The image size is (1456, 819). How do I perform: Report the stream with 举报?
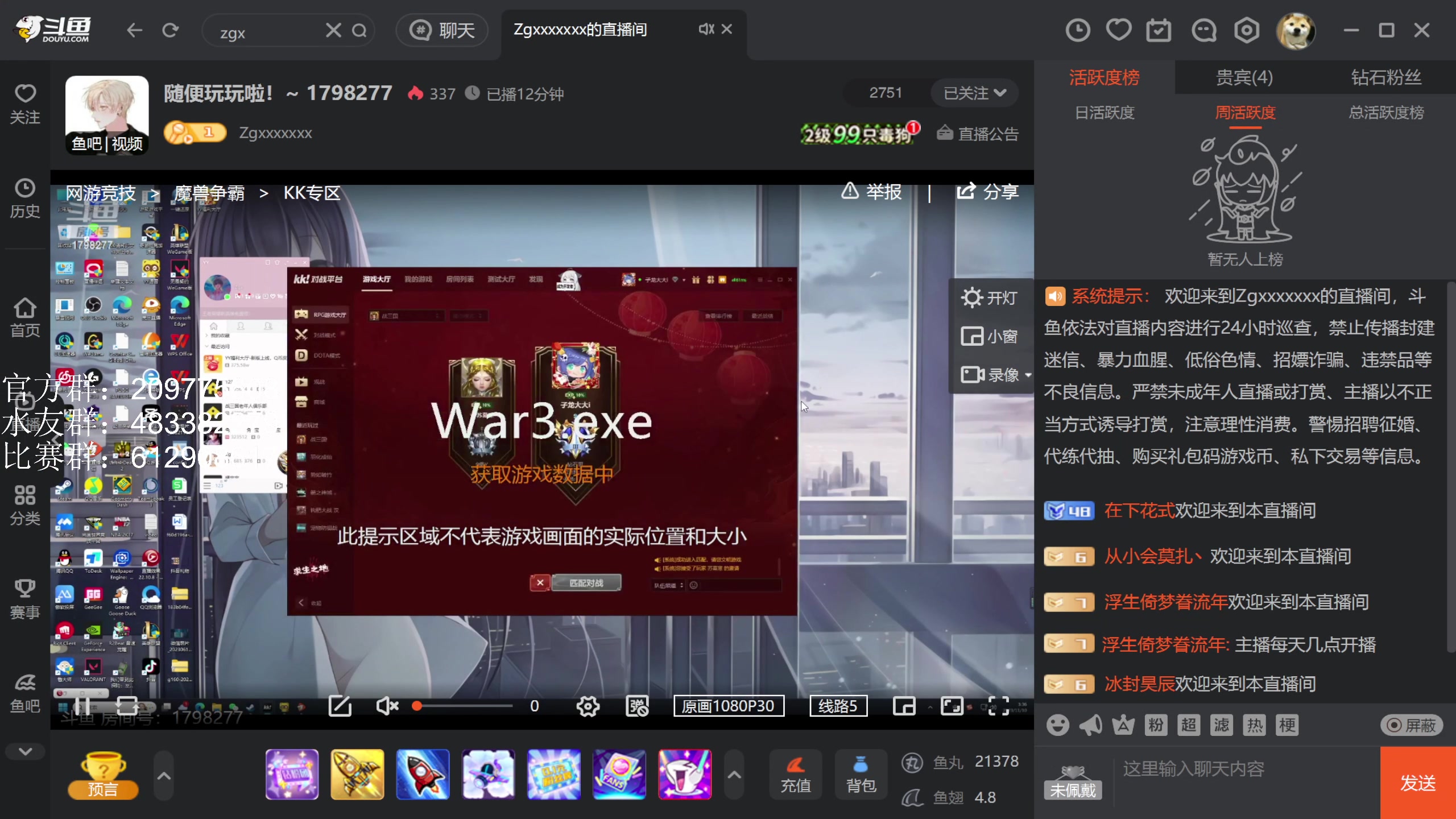point(871,192)
